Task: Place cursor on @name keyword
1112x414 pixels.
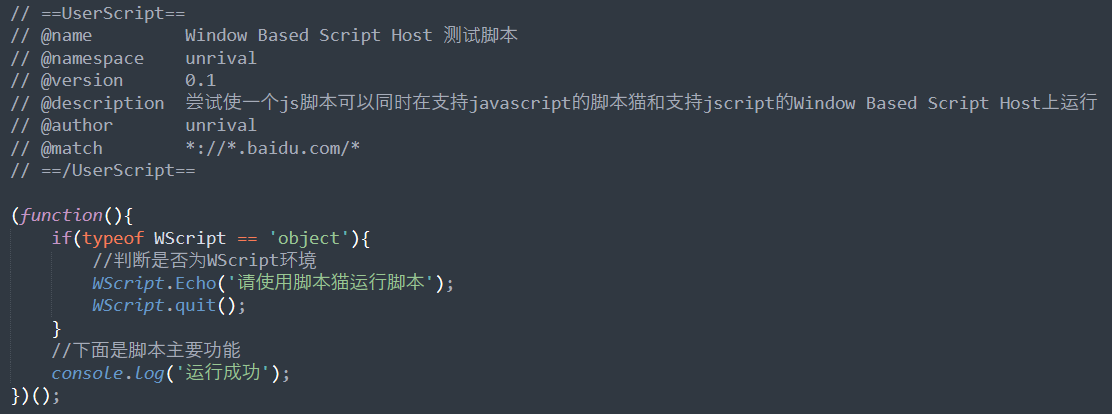Action: tap(67, 35)
